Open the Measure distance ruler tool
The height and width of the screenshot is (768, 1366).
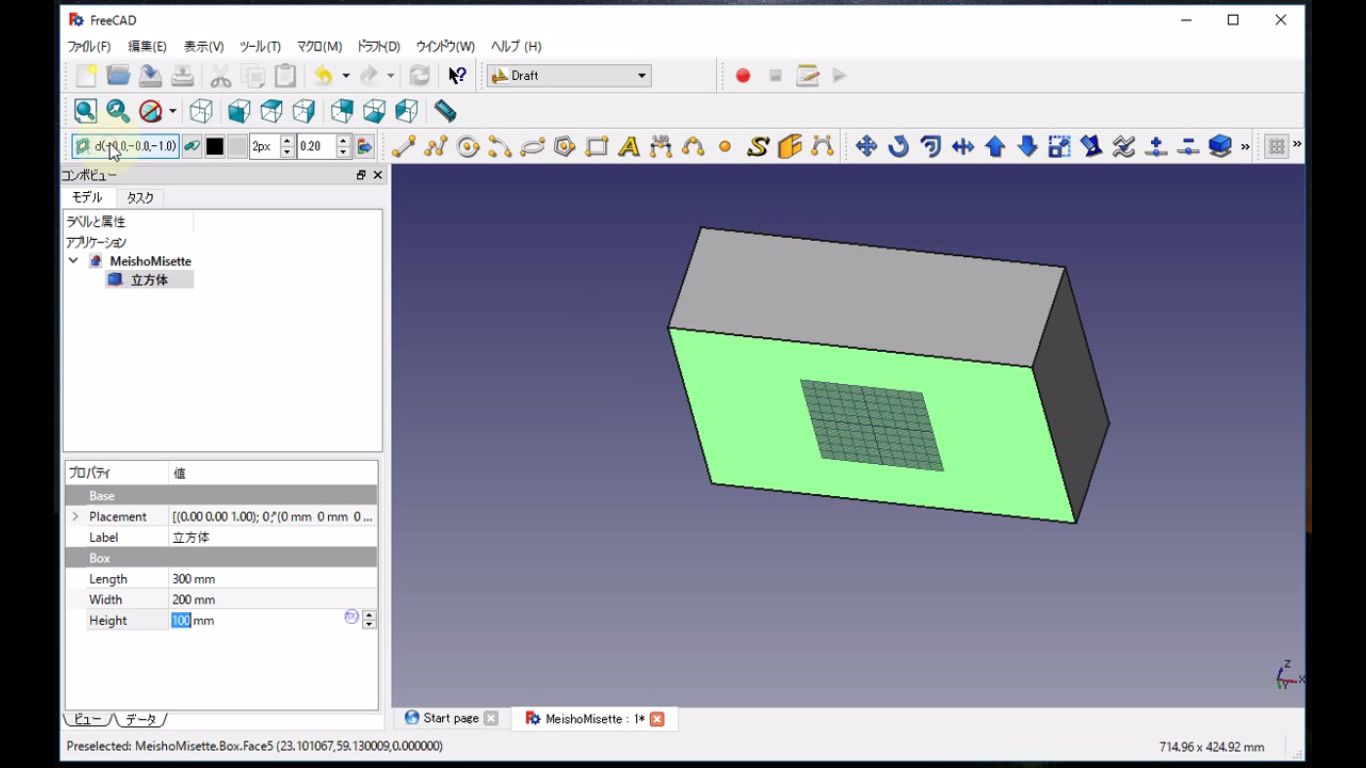point(446,111)
